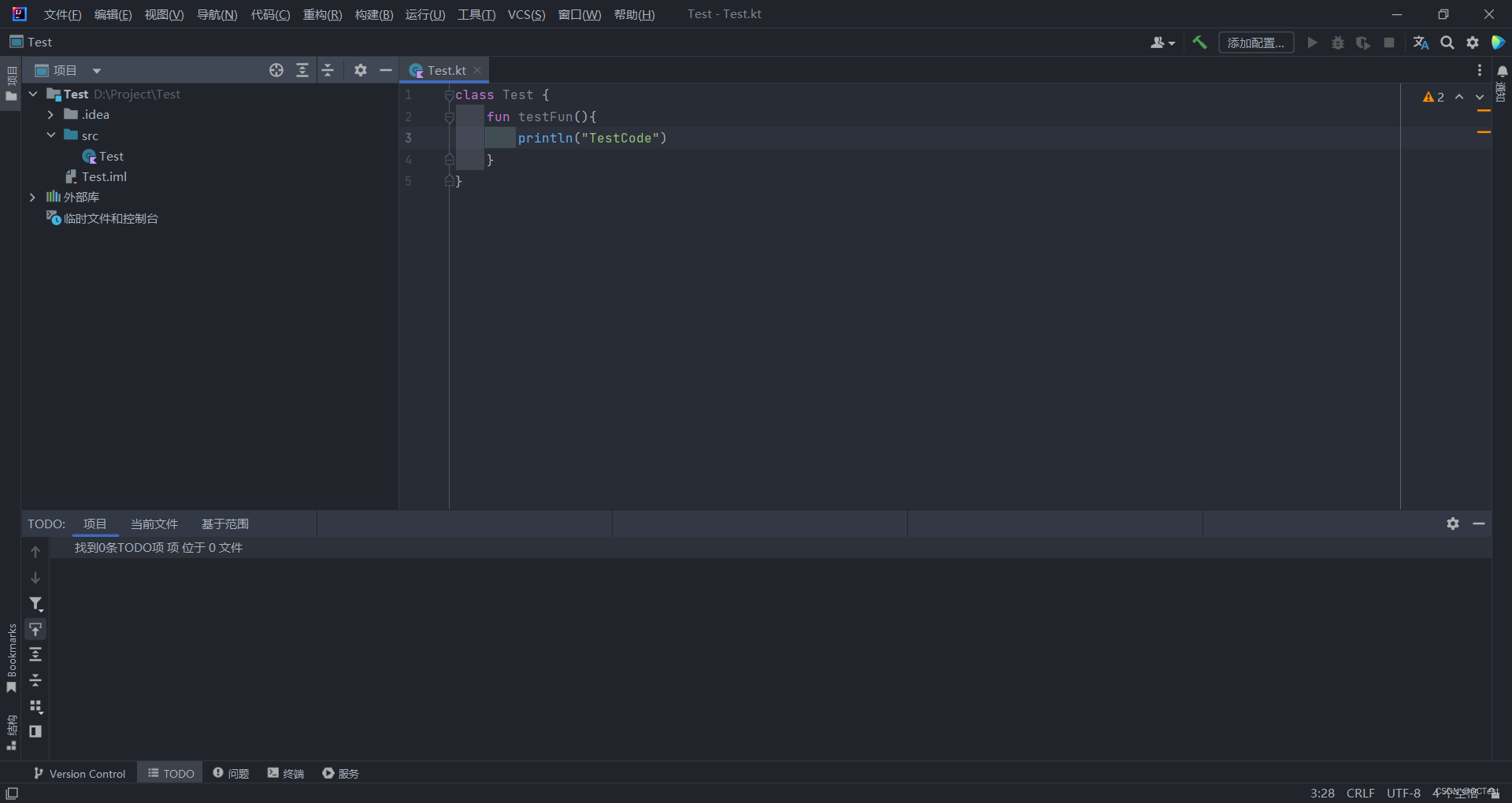The height and width of the screenshot is (803, 1512).
Task: Go to next highlighted warning arrow
Action: (1480, 97)
